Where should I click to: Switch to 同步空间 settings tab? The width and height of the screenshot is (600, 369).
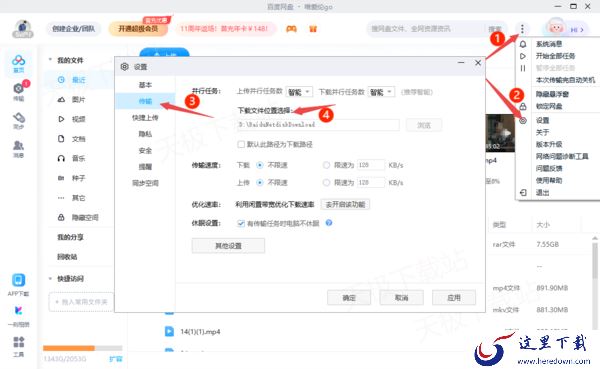point(145,183)
